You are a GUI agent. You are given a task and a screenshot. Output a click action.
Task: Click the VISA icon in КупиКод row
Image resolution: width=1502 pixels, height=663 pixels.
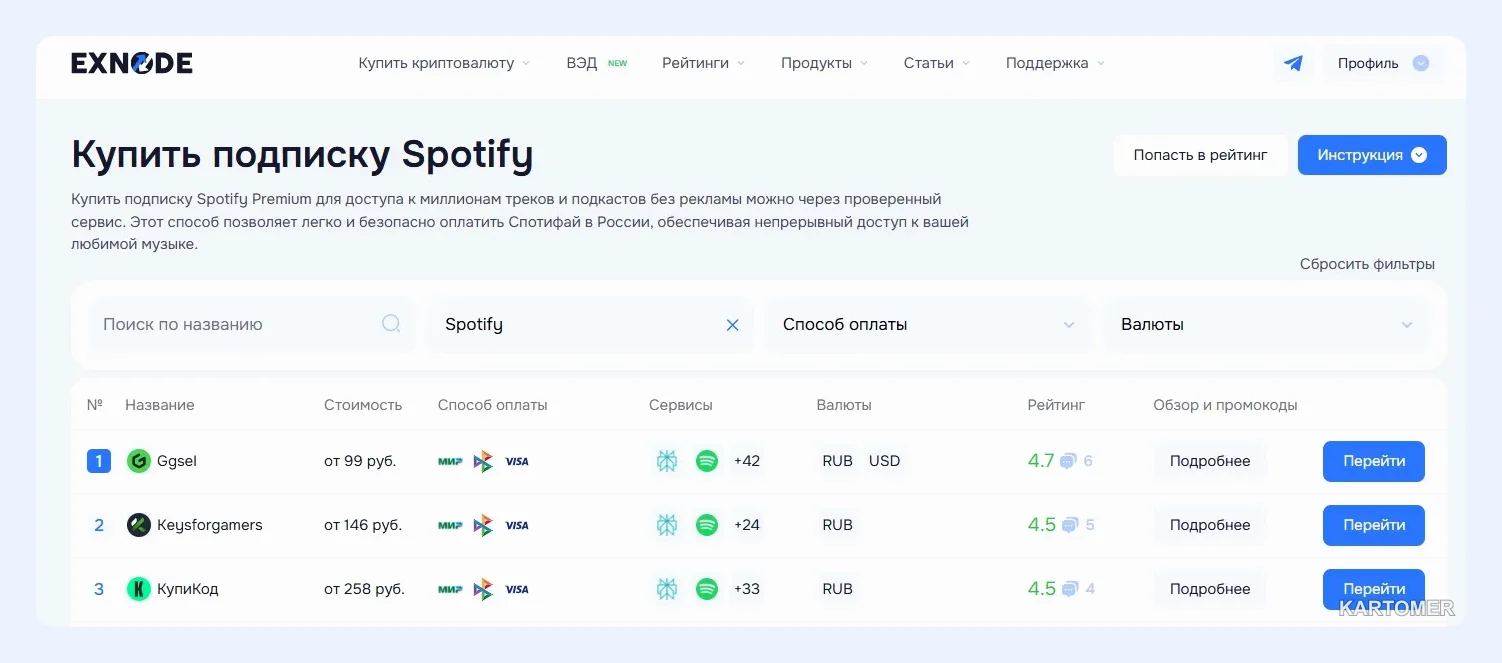(517, 589)
